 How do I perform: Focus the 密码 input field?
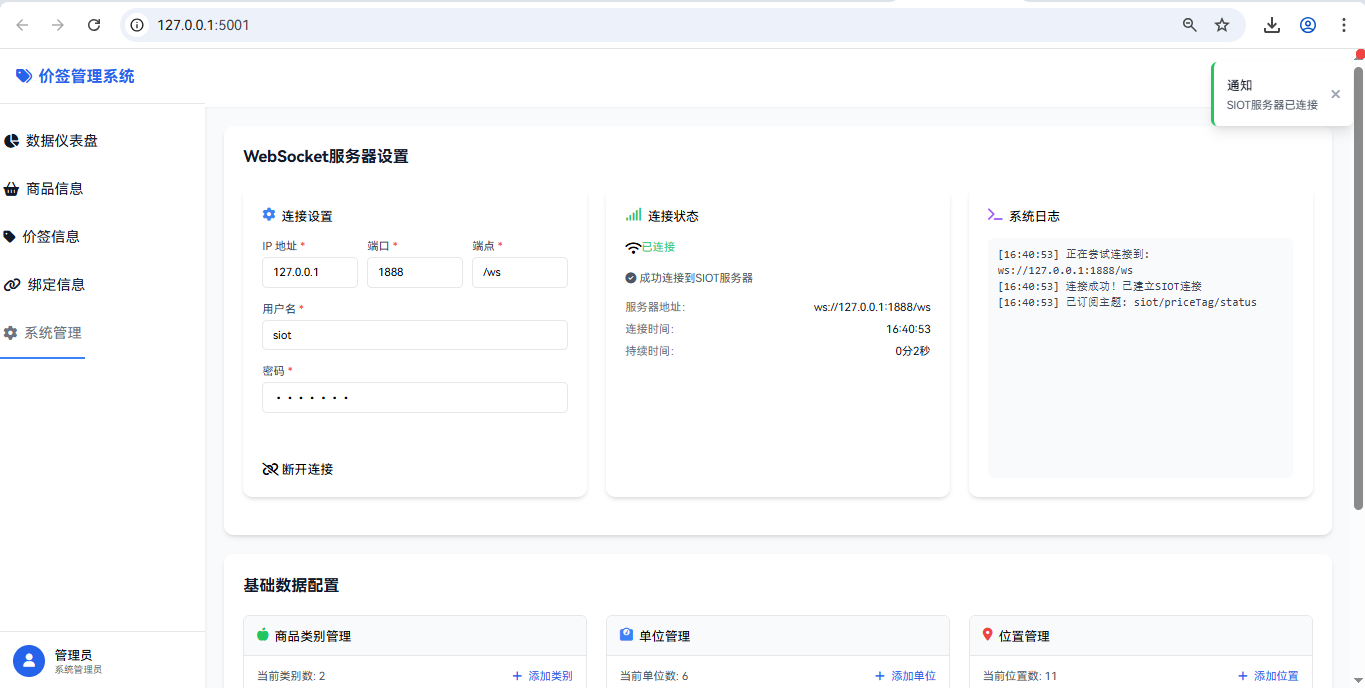(415, 397)
